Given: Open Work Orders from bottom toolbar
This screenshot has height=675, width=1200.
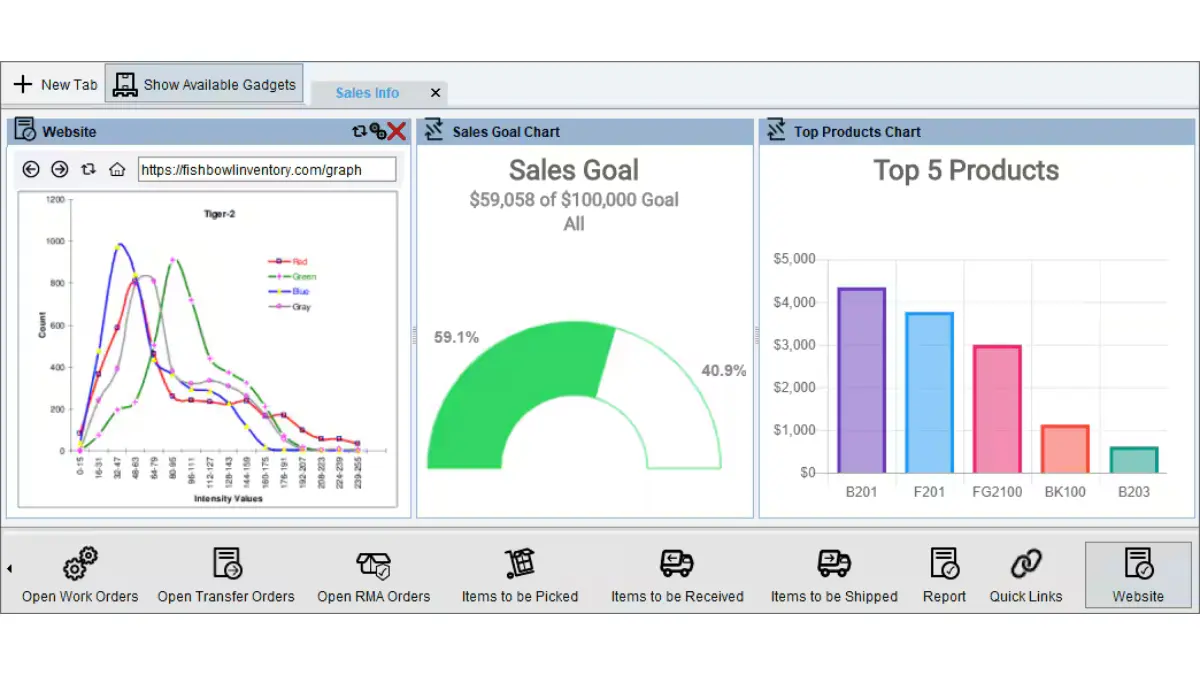Looking at the screenshot, I should point(79,575).
